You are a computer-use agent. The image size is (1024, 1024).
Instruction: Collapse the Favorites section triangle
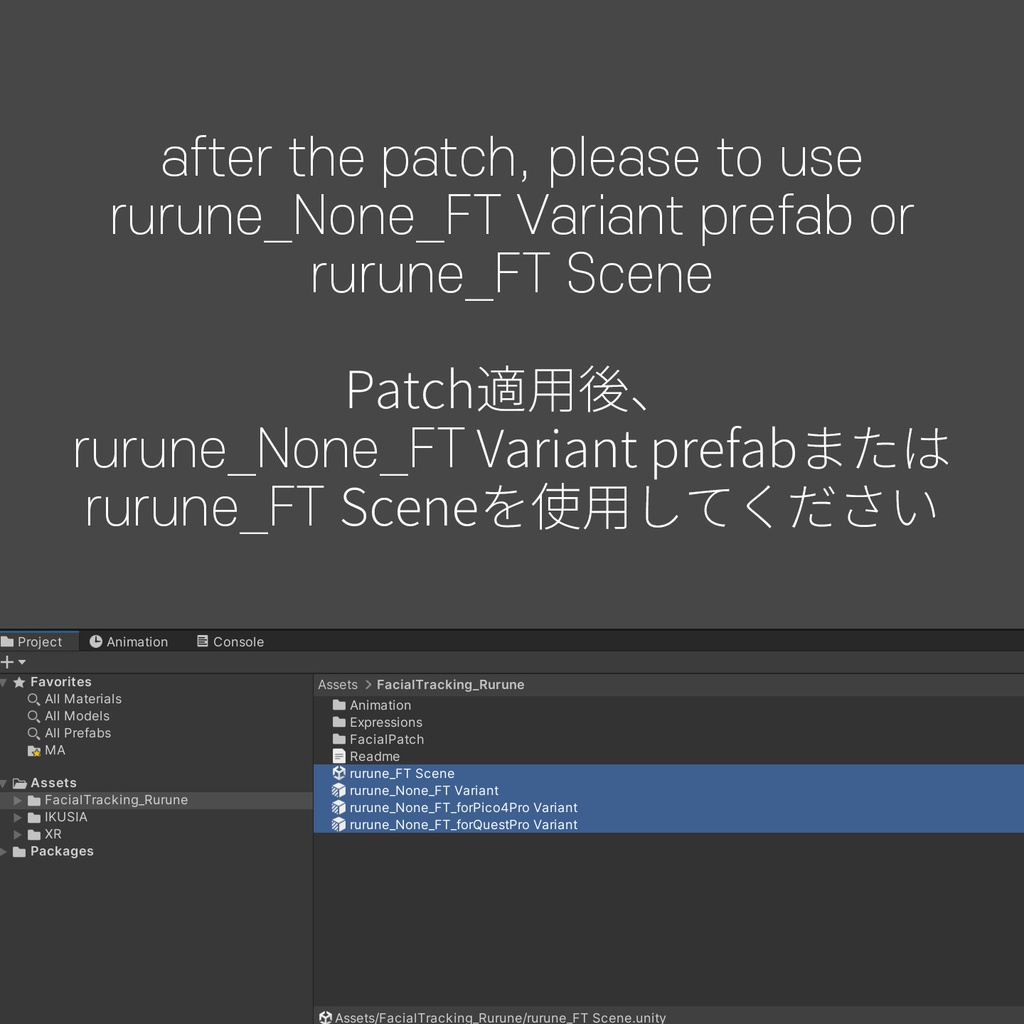pyautogui.click(x=8, y=681)
